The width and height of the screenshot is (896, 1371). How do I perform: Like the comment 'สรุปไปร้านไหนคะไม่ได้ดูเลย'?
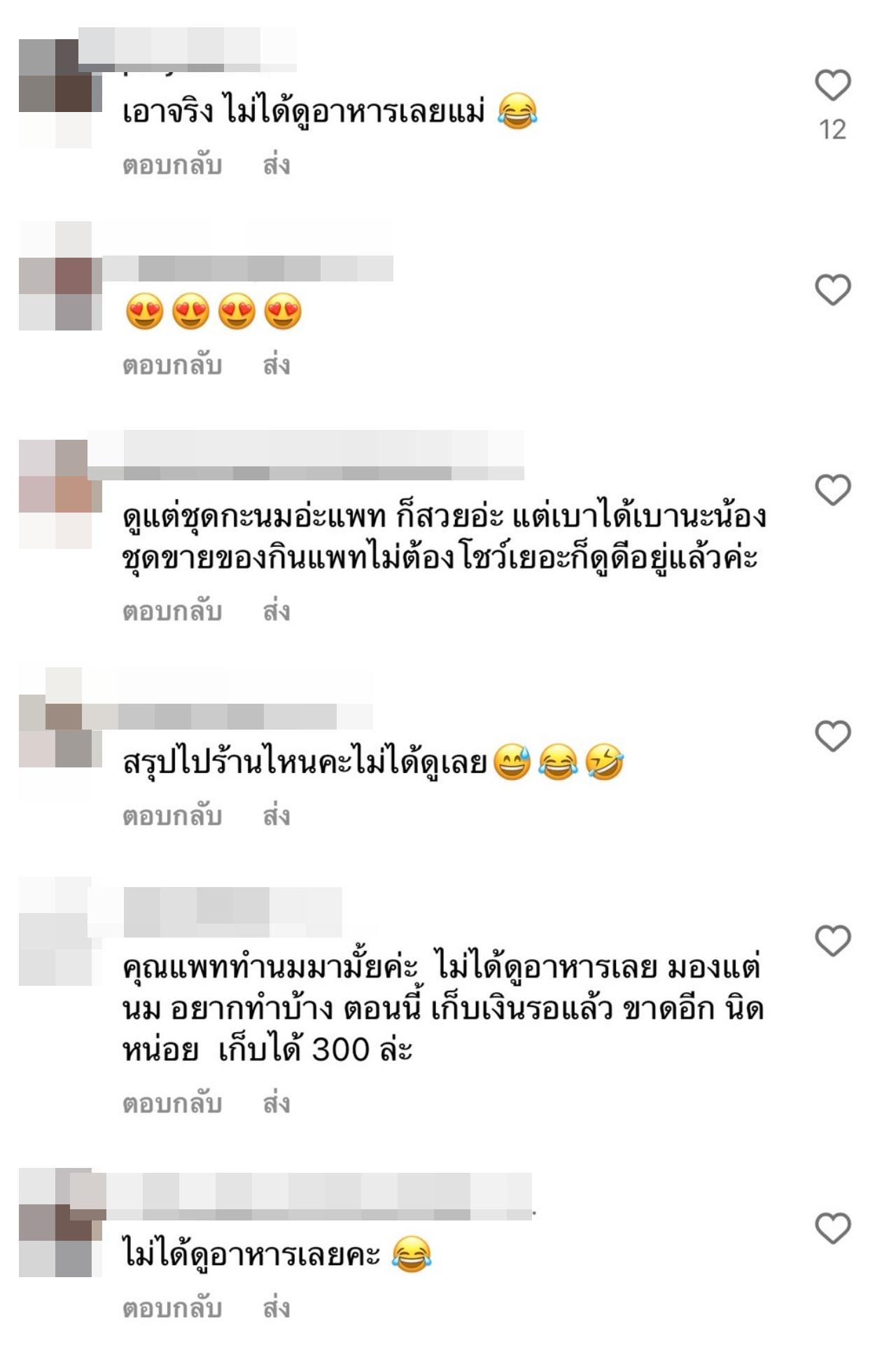[x=832, y=736]
